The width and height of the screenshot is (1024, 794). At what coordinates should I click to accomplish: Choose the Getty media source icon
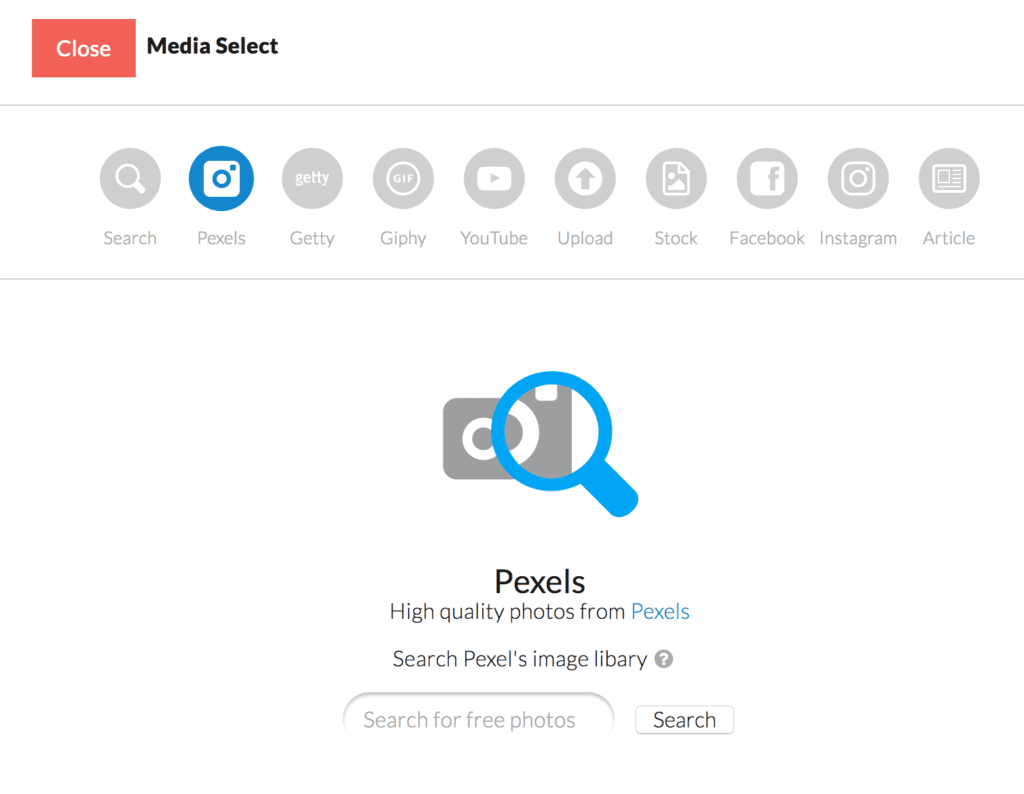pos(312,178)
